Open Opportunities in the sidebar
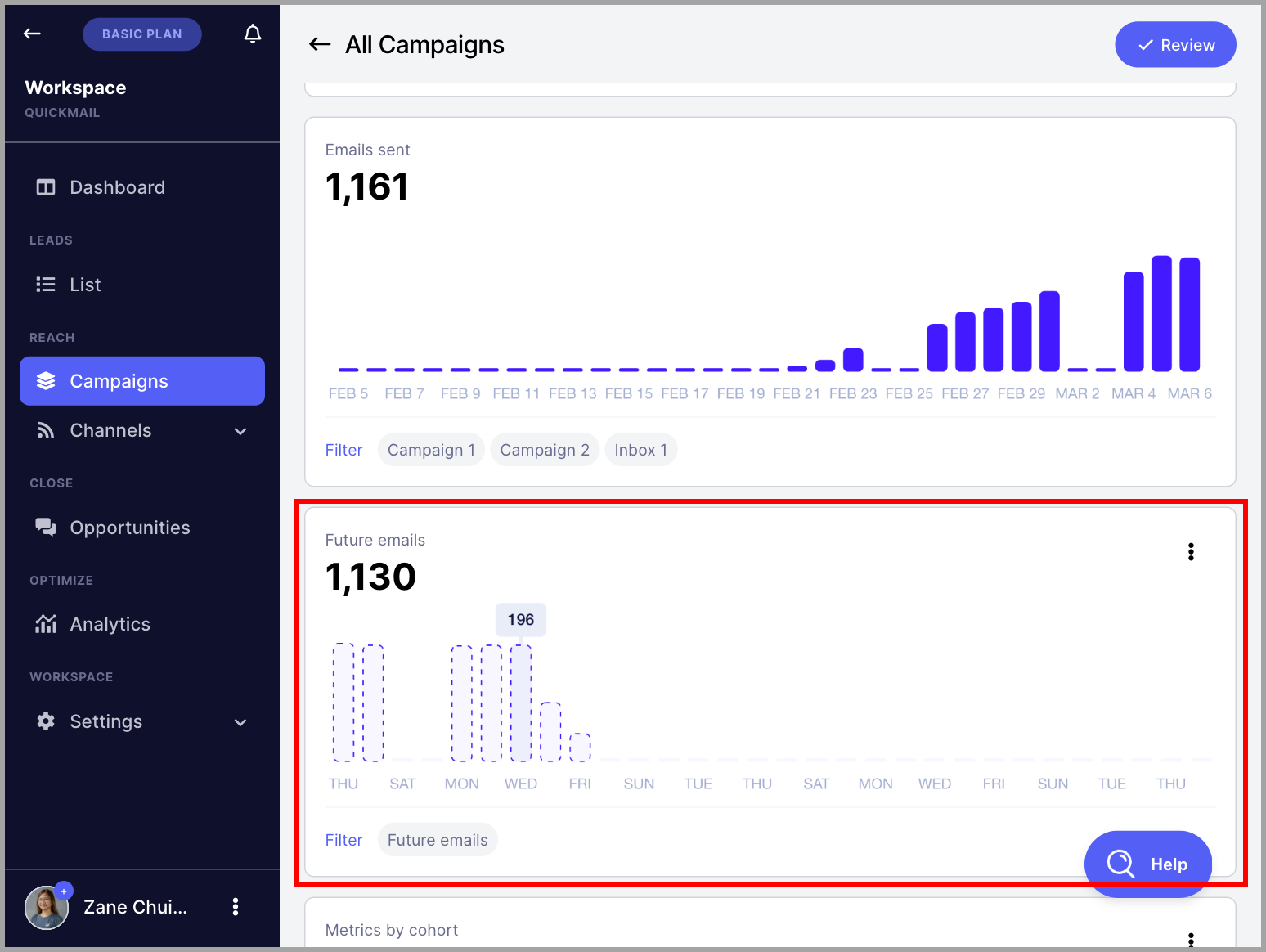Image resolution: width=1266 pixels, height=952 pixels. click(142, 528)
